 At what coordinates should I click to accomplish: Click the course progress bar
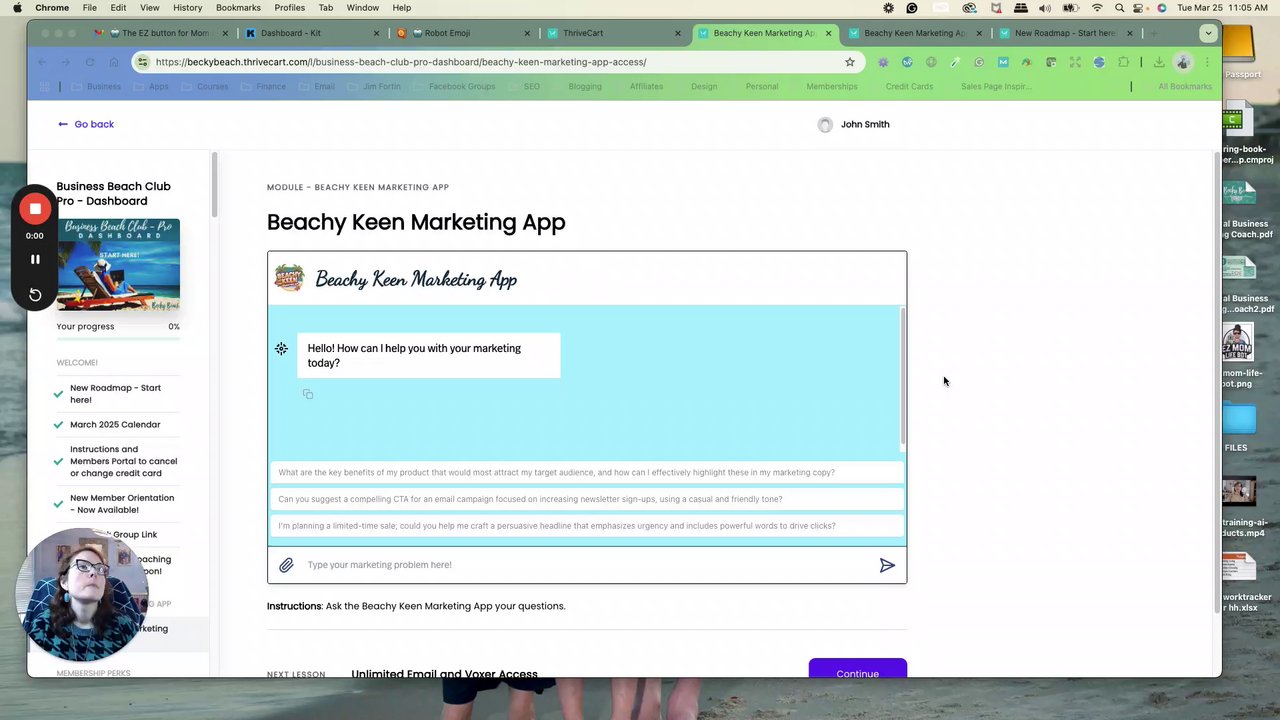[118, 340]
